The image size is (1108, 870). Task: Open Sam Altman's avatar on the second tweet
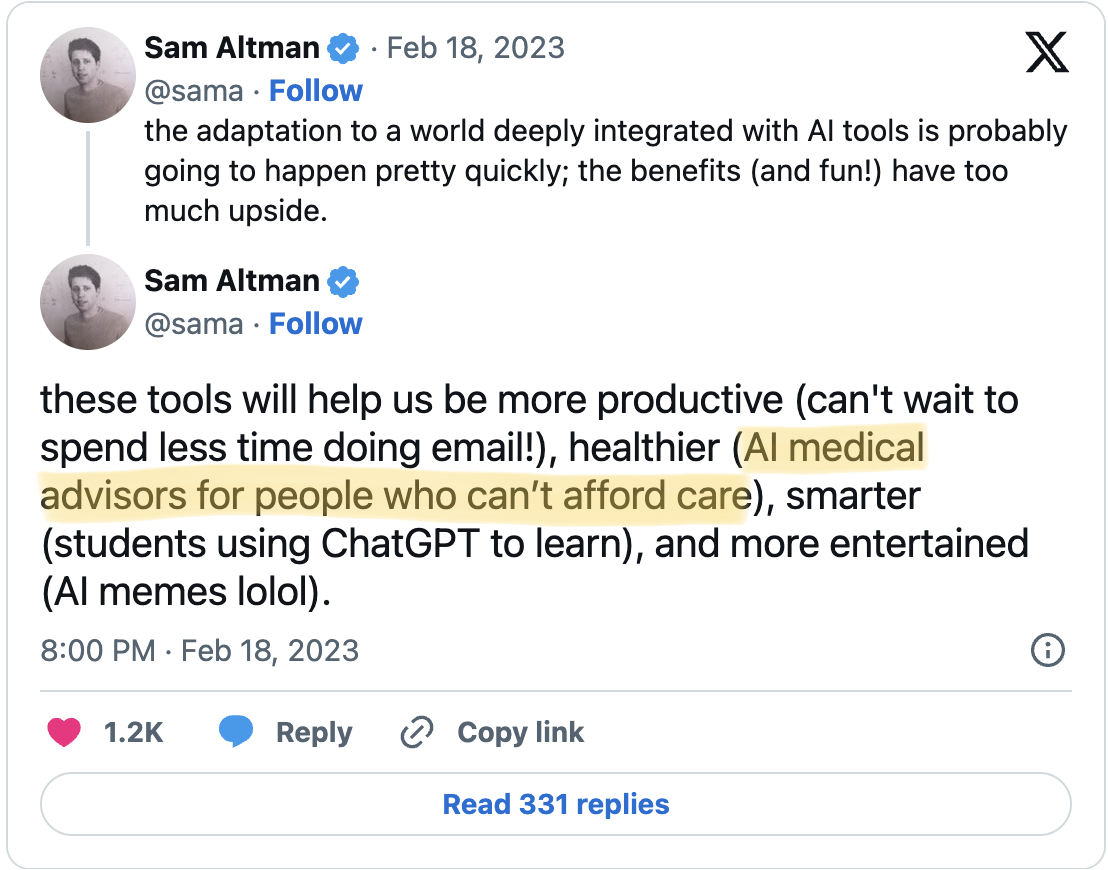87,301
